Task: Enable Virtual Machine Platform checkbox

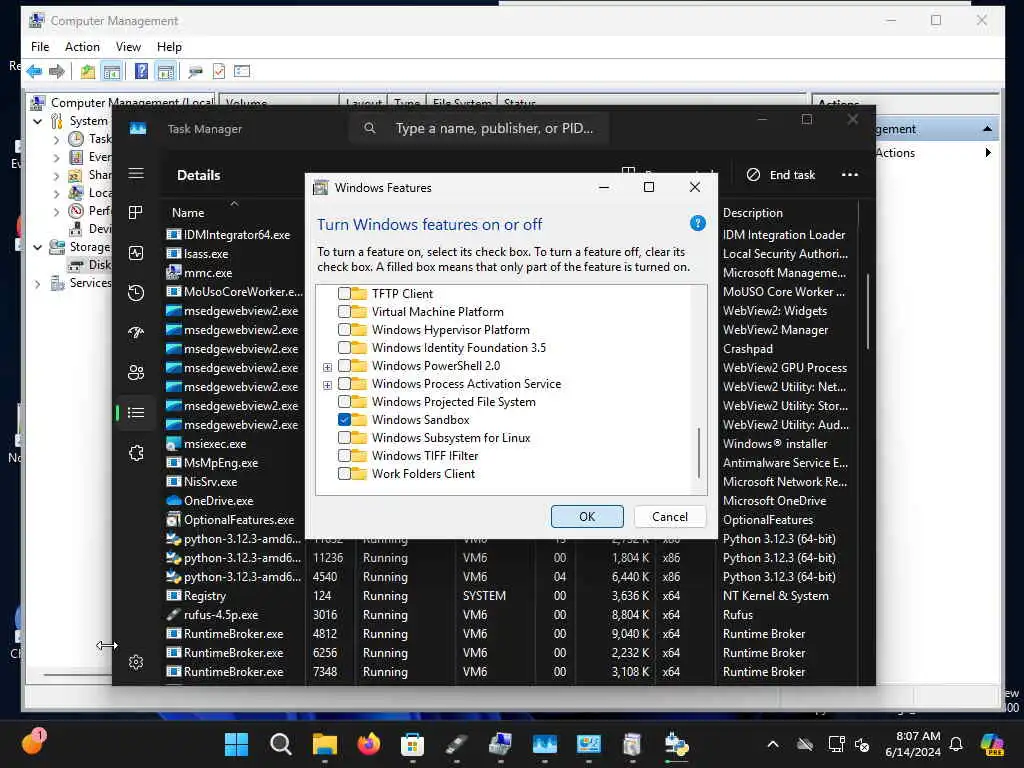Action: [344, 312]
